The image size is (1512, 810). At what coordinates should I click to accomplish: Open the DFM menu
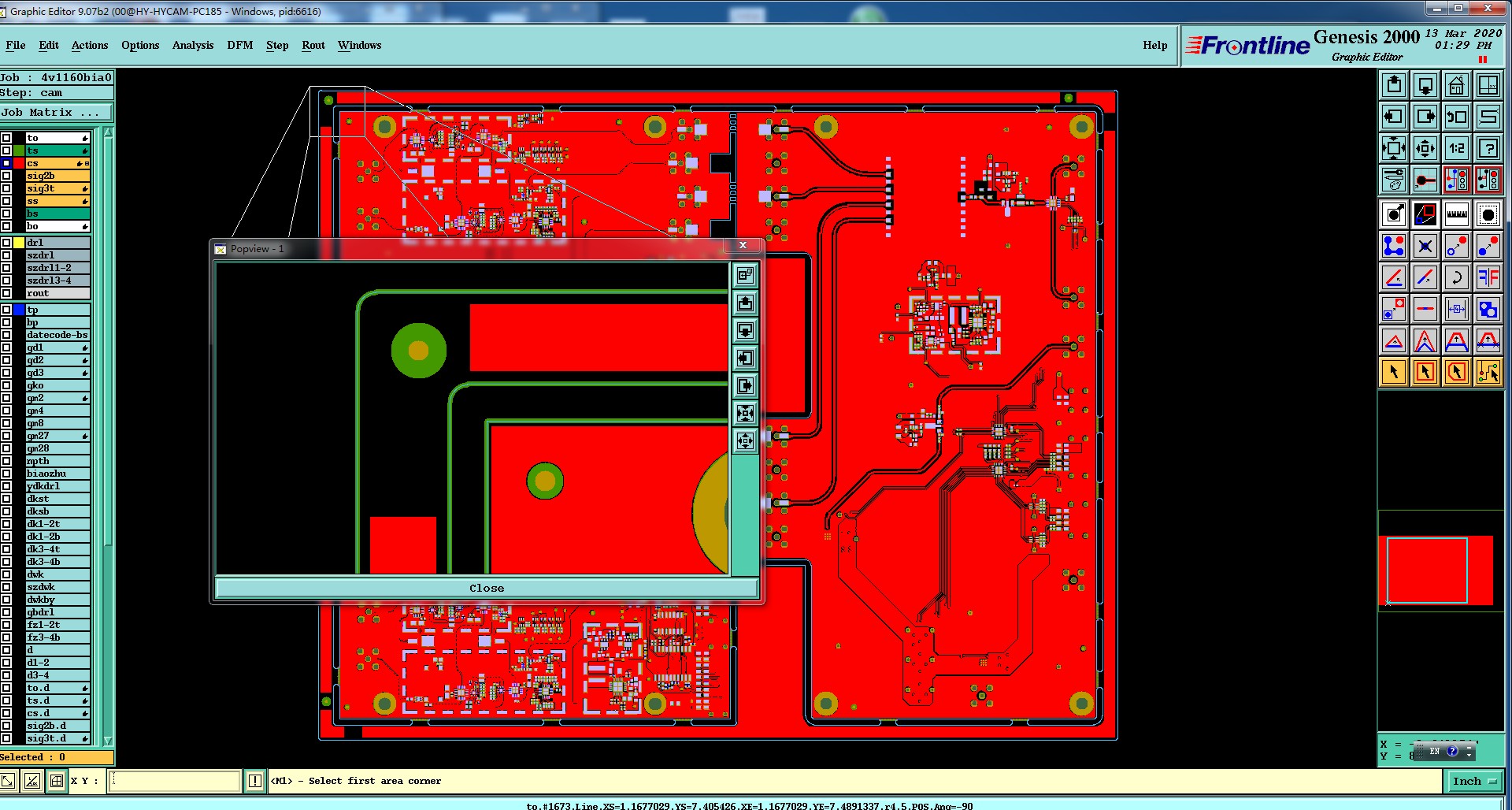(240, 45)
